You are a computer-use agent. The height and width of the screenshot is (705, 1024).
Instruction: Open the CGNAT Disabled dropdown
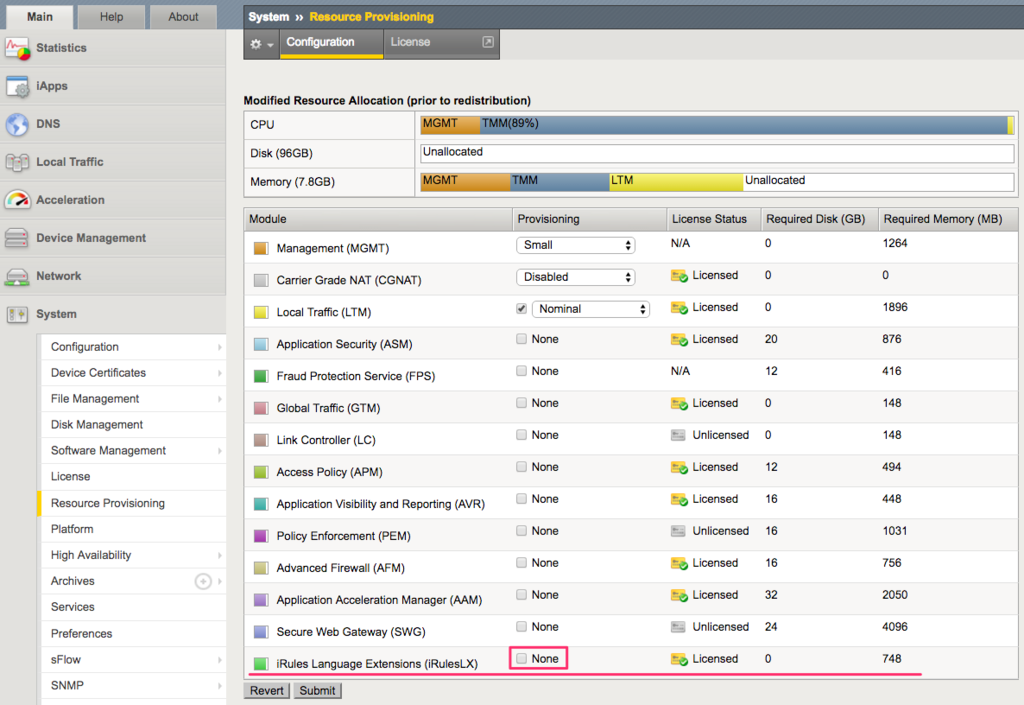[575, 277]
